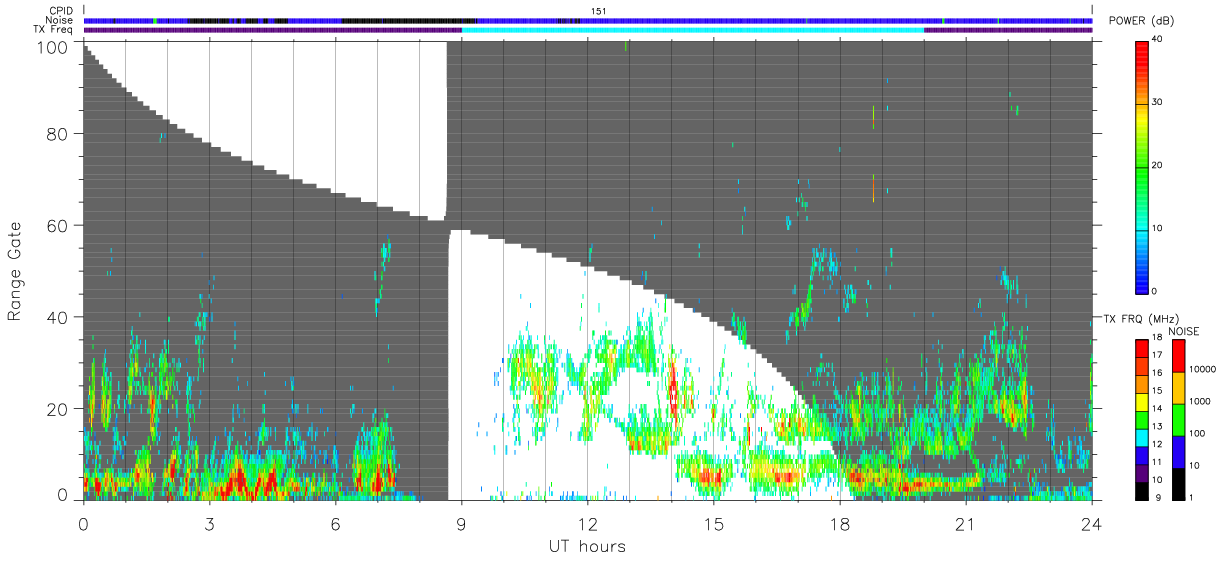Image resolution: width=1228 pixels, height=567 pixels.
Task: Click the UT hours axis title
Action: coord(587,547)
